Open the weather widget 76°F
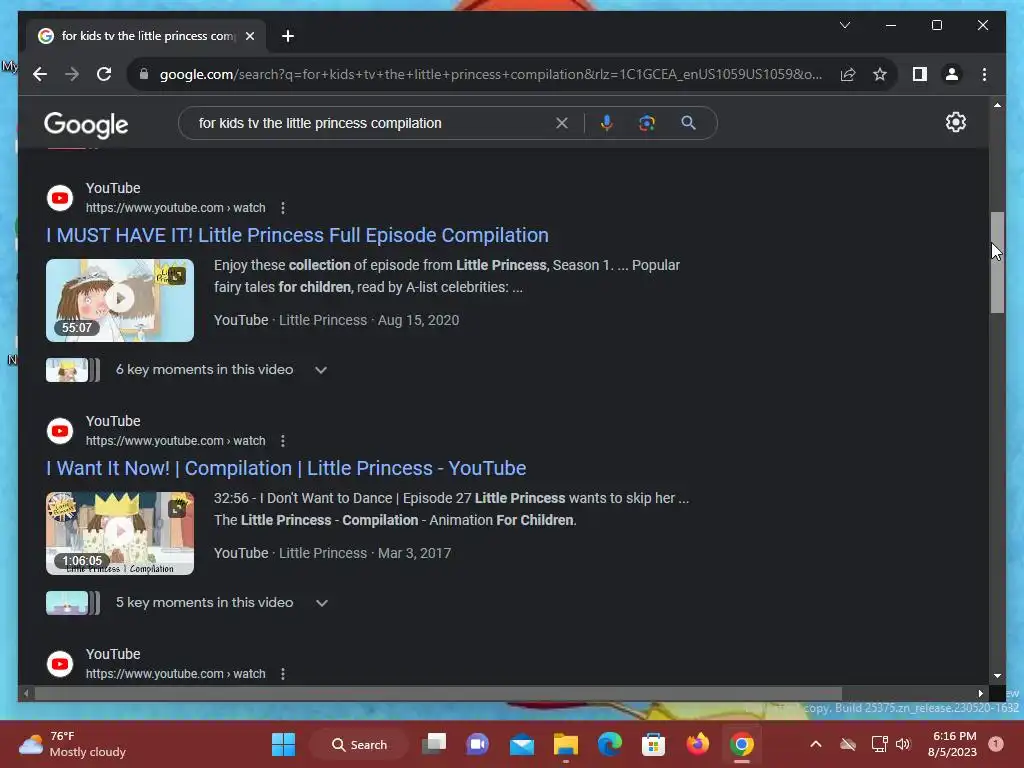 73,744
